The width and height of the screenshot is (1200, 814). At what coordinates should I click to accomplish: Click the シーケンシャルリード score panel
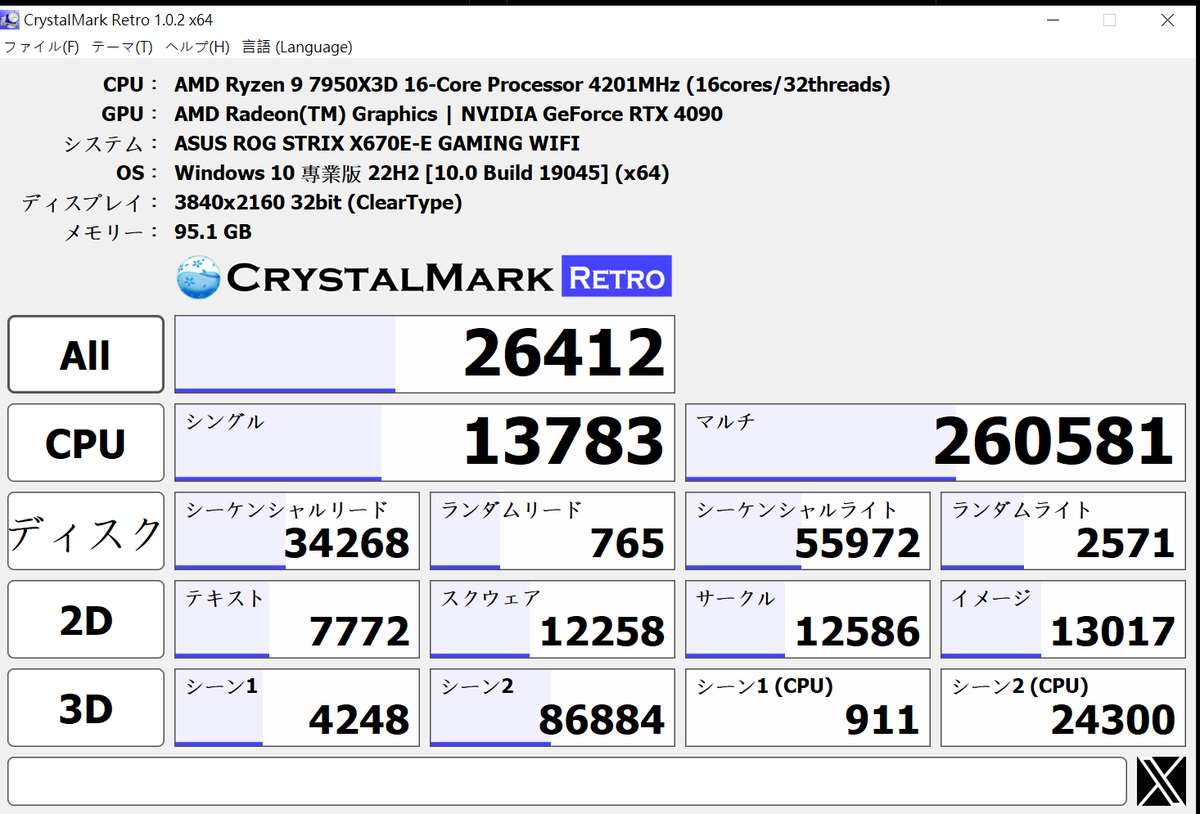click(x=296, y=531)
